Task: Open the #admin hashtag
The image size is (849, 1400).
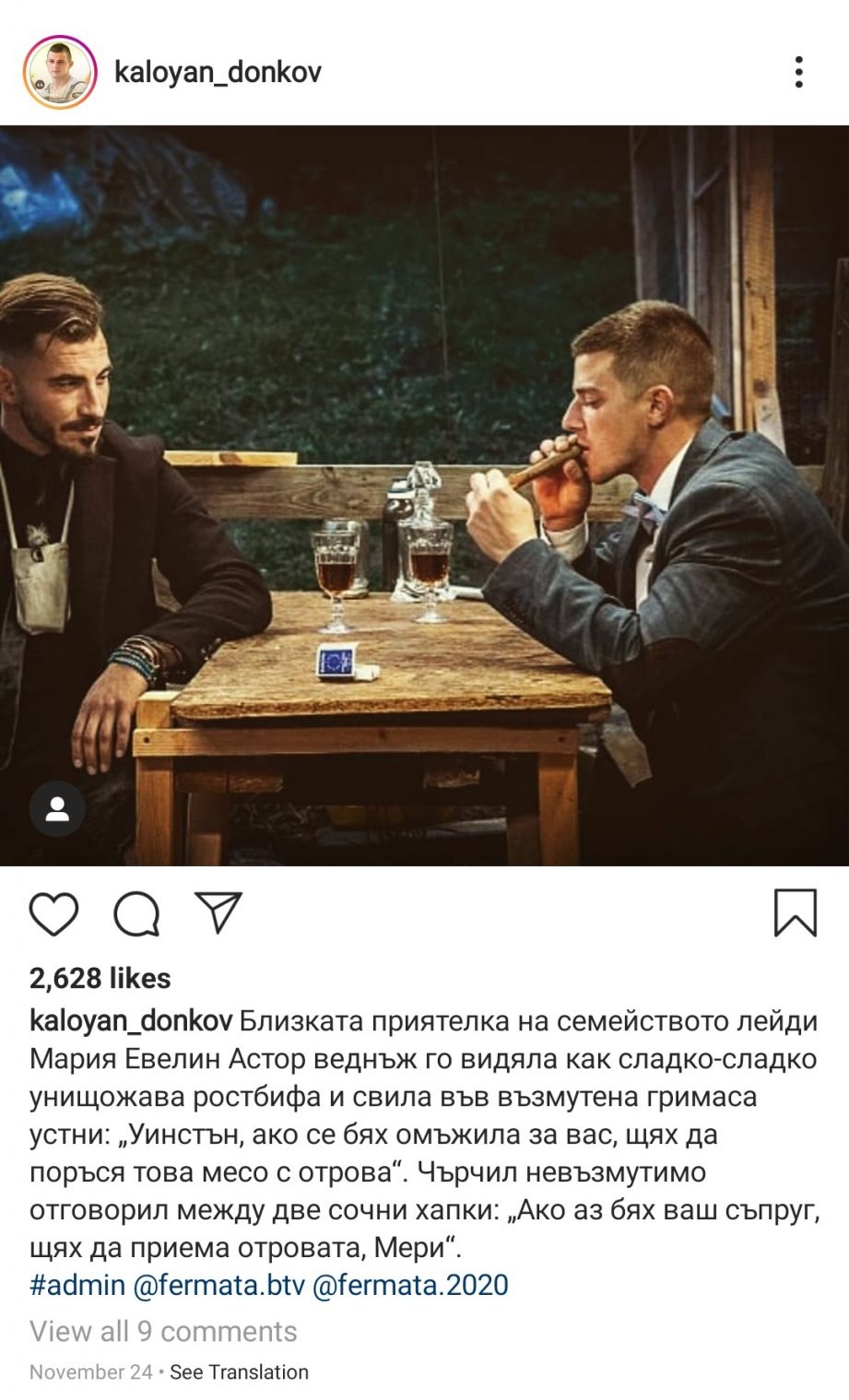Action: tap(77, 1285)
